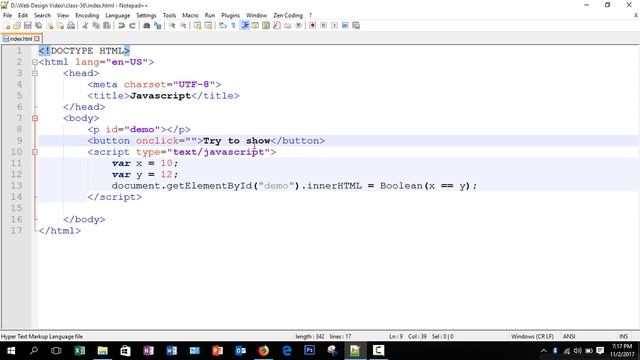Save the document using Save icon

pos(28,26)
